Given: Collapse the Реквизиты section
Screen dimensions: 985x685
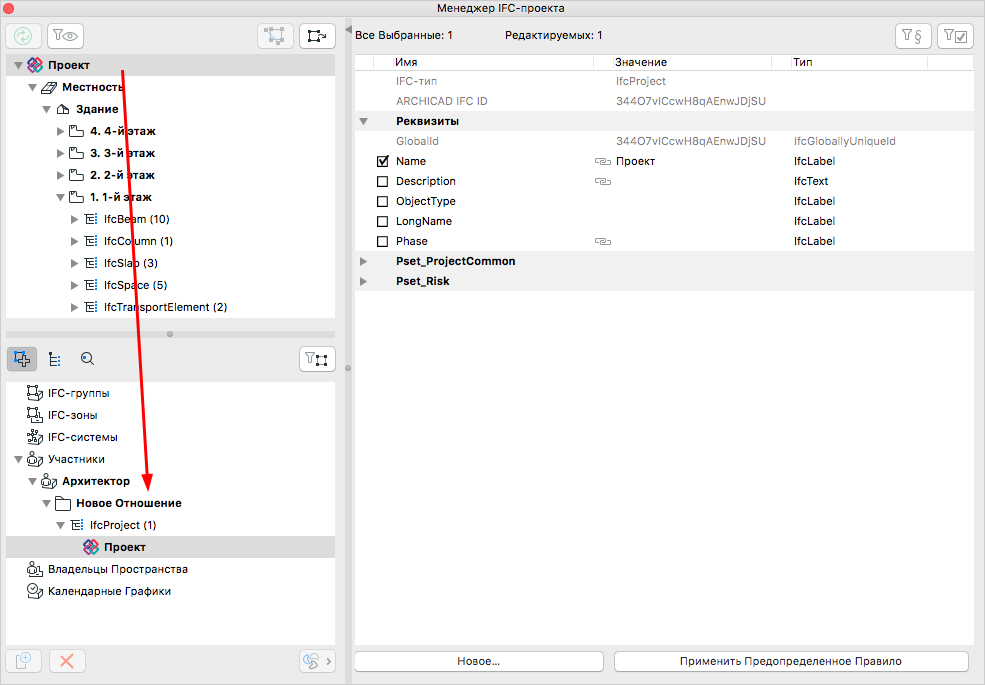Looking at the screenshot, I should pyautogui.click(x=364, y=121).
